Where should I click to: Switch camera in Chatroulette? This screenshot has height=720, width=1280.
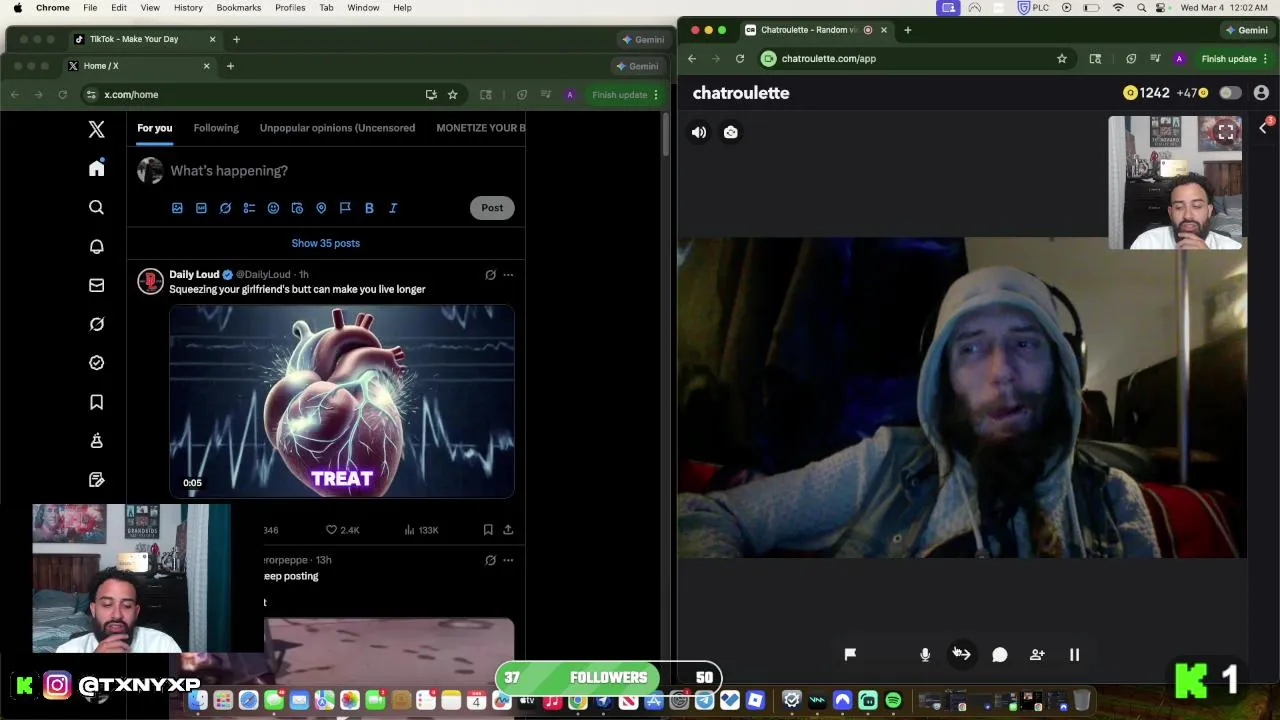pos(731,132)
